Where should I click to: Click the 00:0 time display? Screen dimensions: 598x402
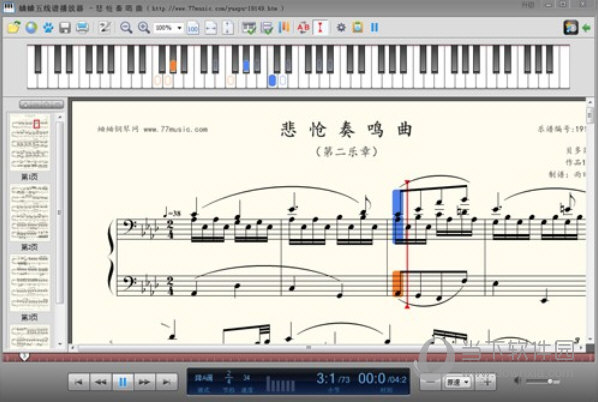[x=383, y=379]
